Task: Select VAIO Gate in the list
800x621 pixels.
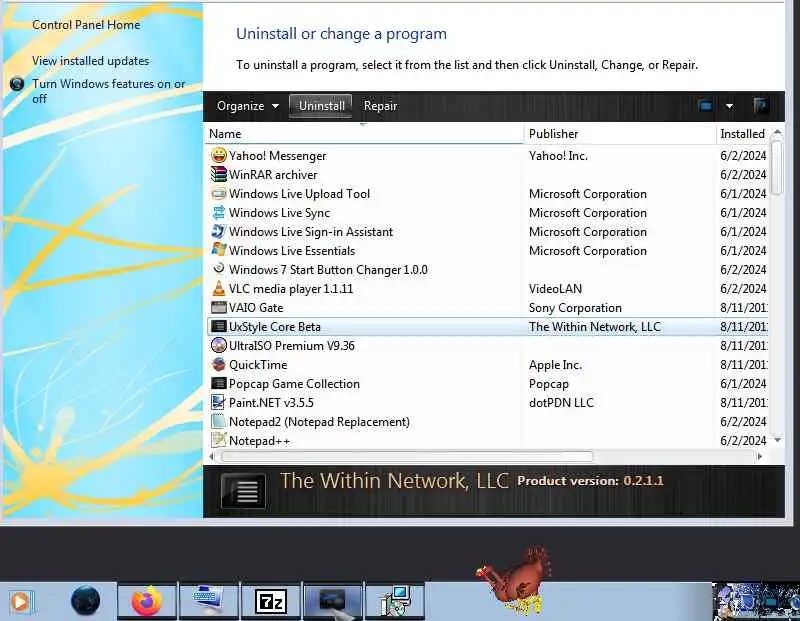Action: click(x=488, y=307)
